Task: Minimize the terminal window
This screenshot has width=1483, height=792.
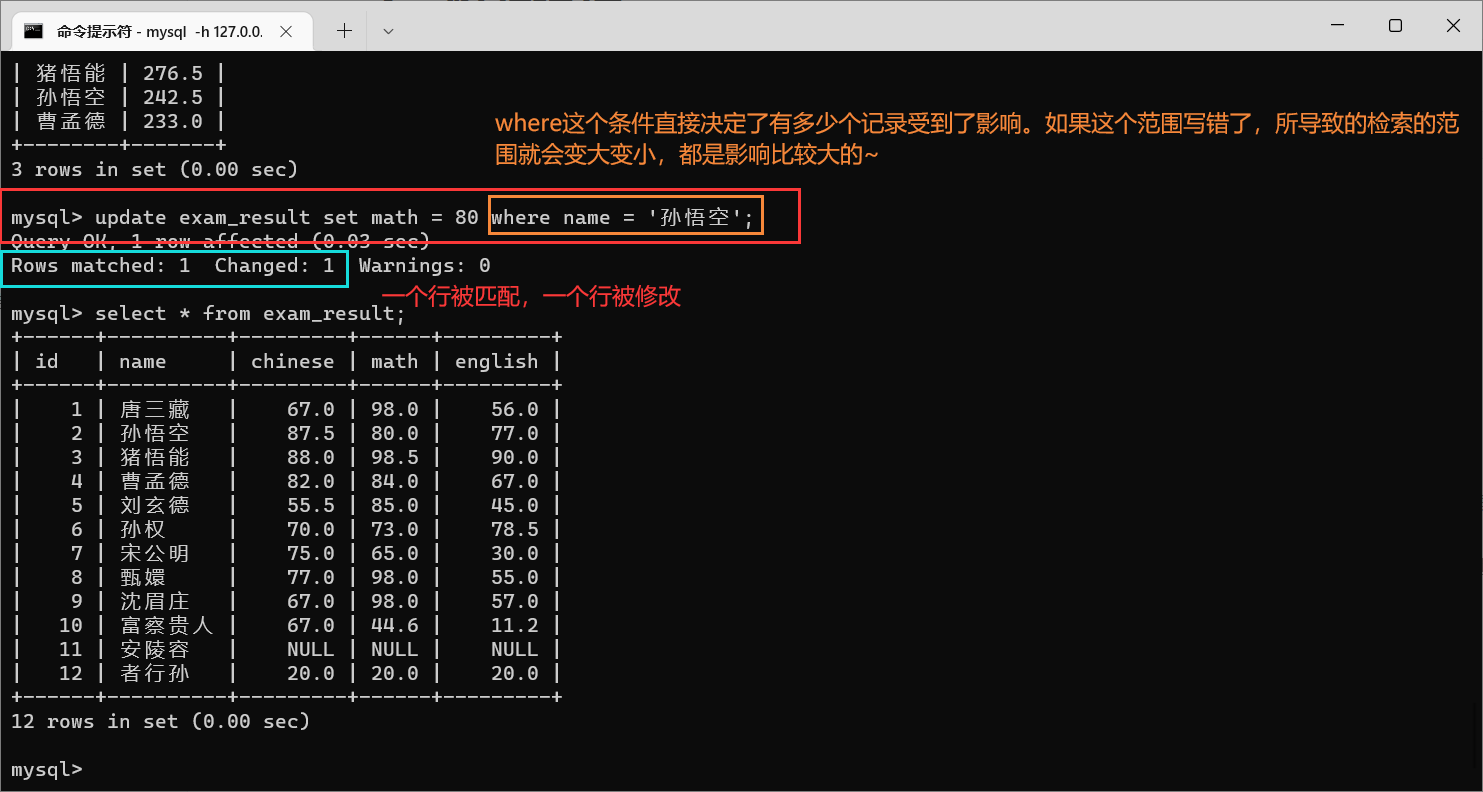Action: click(x=1336, y=26)
